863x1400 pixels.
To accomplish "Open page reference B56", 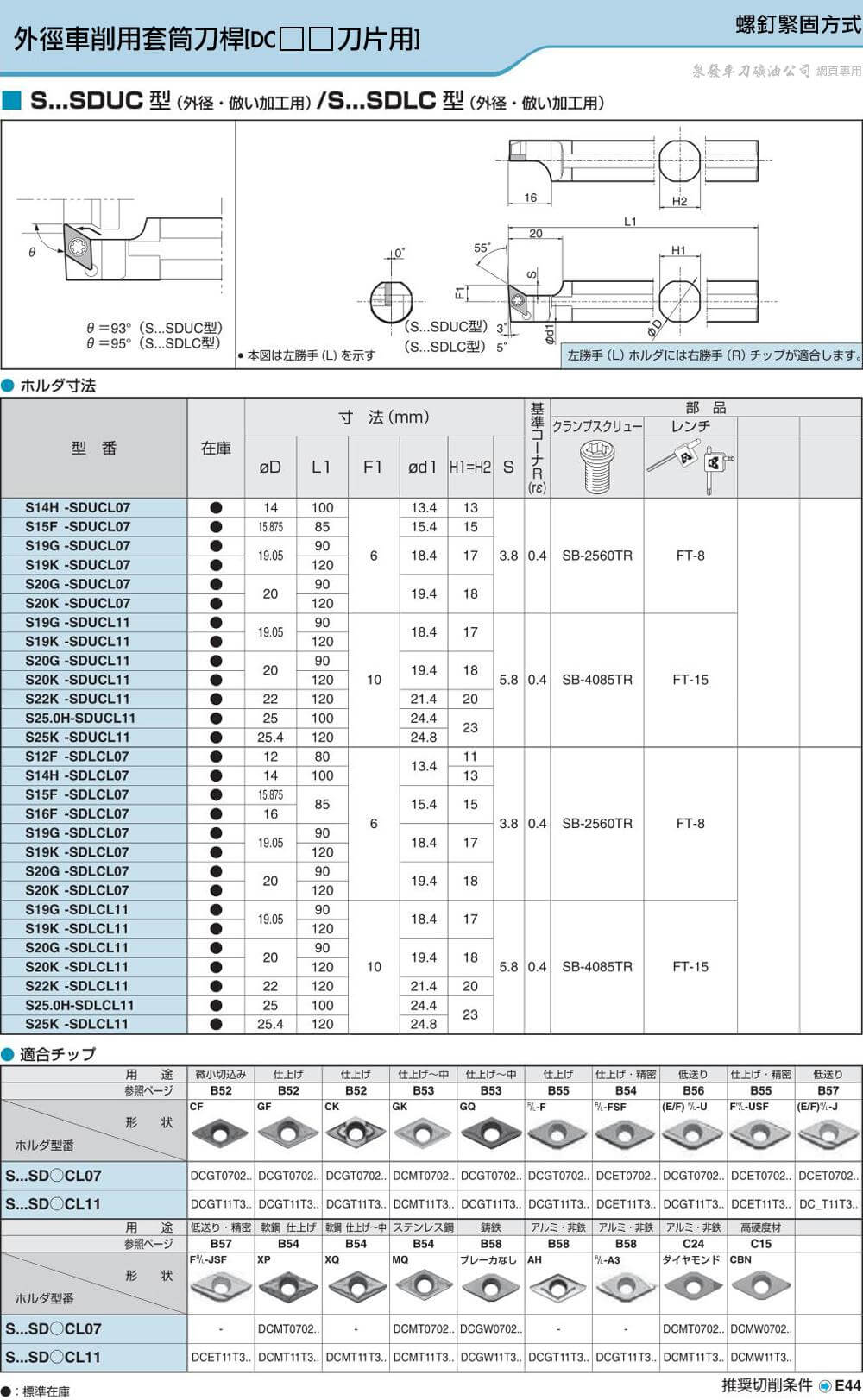I will pyautogui.click(x=693, y=1090).
